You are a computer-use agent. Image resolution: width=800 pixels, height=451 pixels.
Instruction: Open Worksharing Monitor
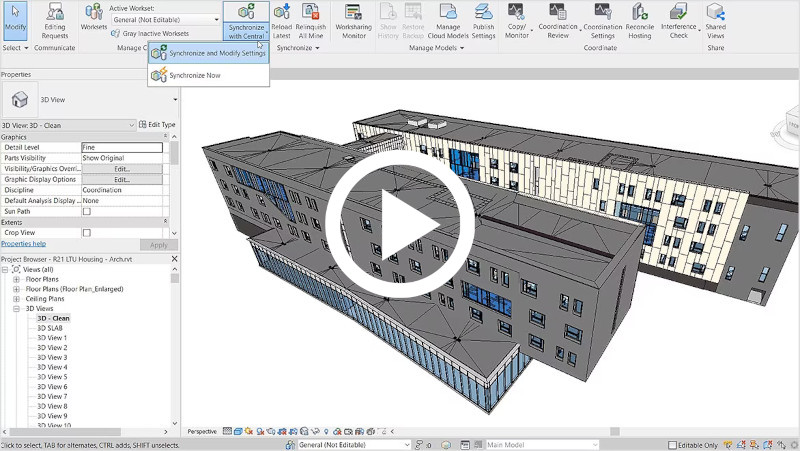point(354,21)
